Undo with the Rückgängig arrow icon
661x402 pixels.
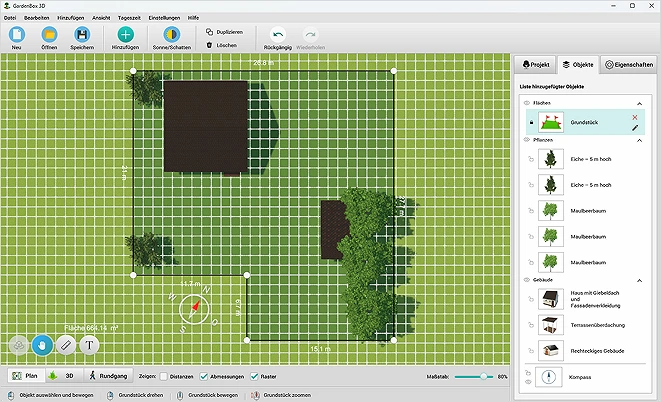coord(278,35)
